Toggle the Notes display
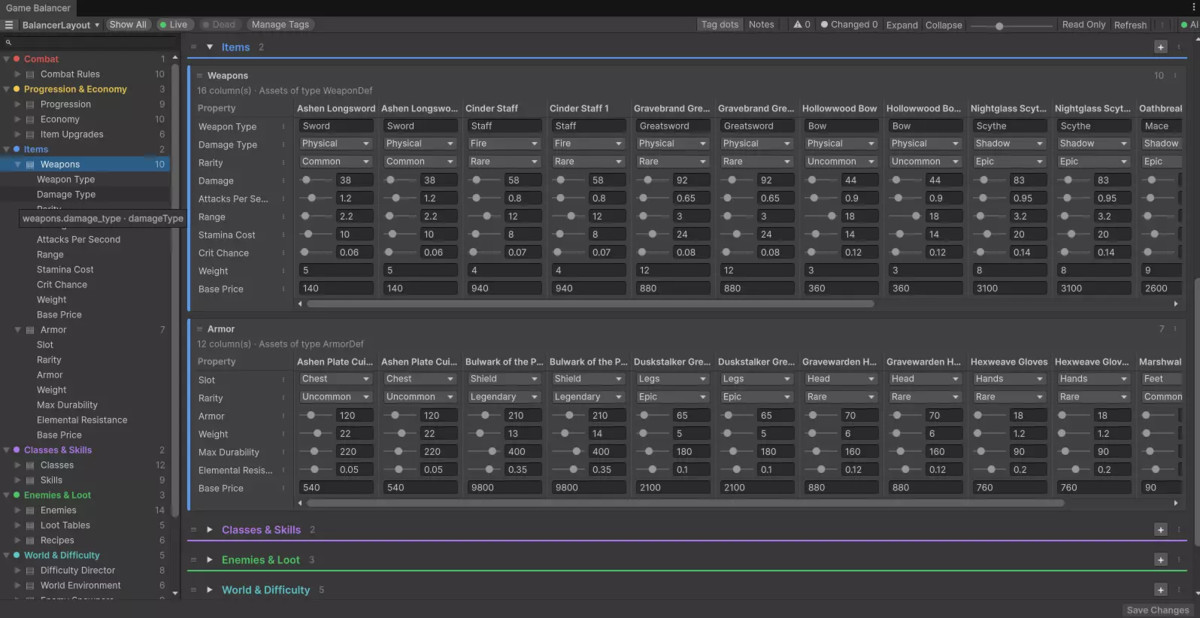1200x618 pixels. (762, 25)
